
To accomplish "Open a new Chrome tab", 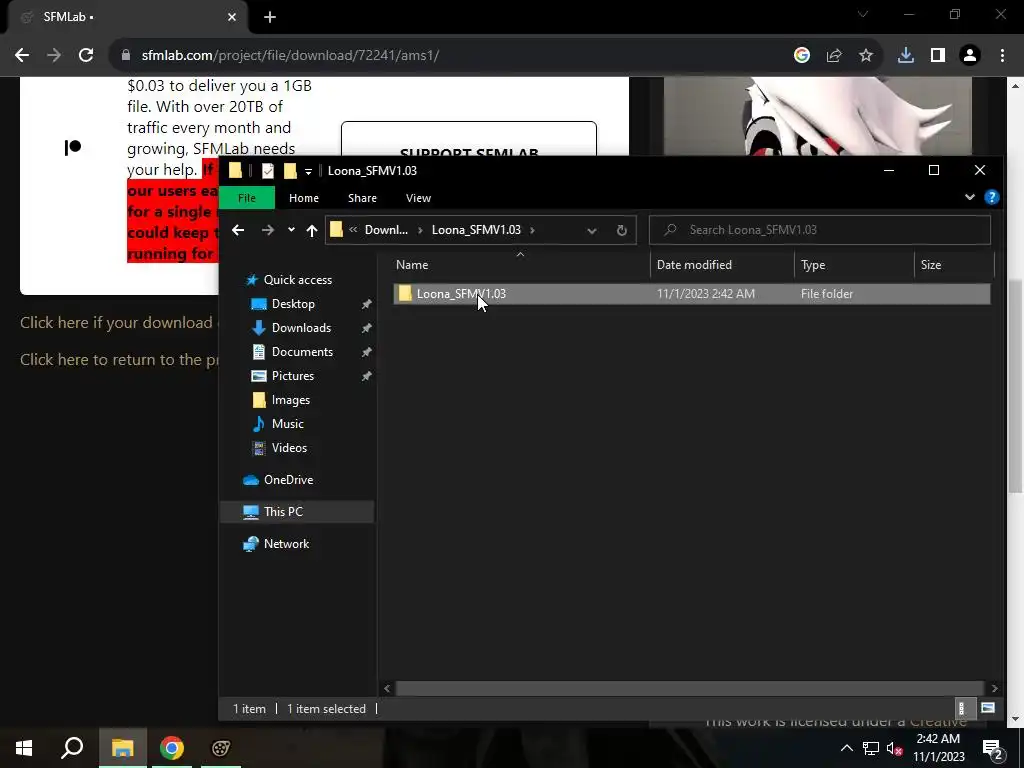I will pos(270,18).
